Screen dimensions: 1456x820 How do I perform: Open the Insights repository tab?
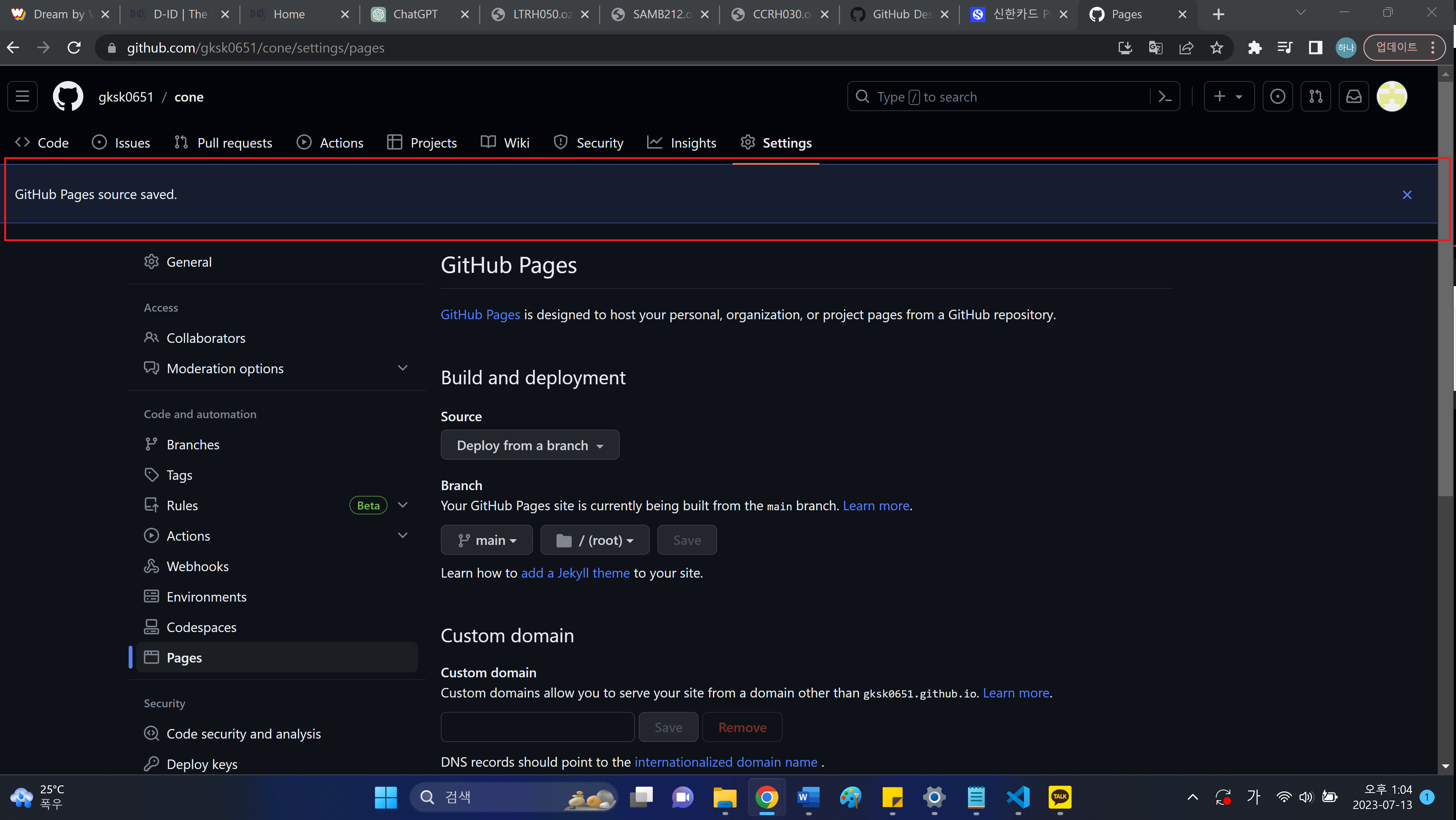pos(682,143)
